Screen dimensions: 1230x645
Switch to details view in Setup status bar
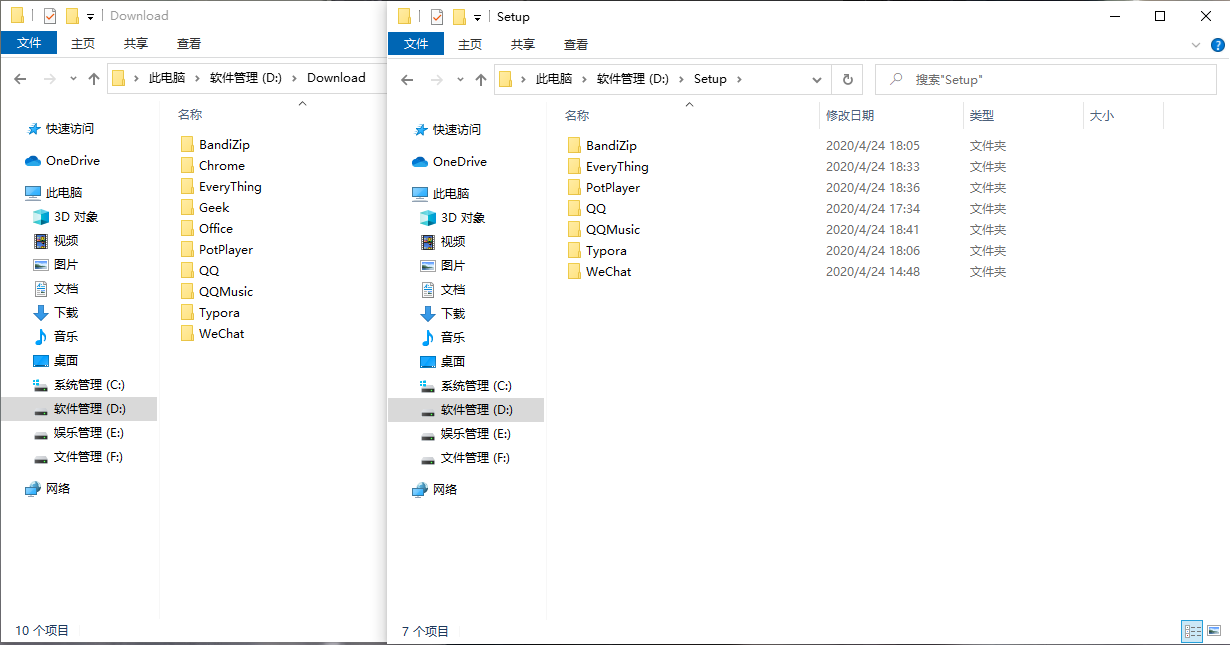coord(1192,630)
